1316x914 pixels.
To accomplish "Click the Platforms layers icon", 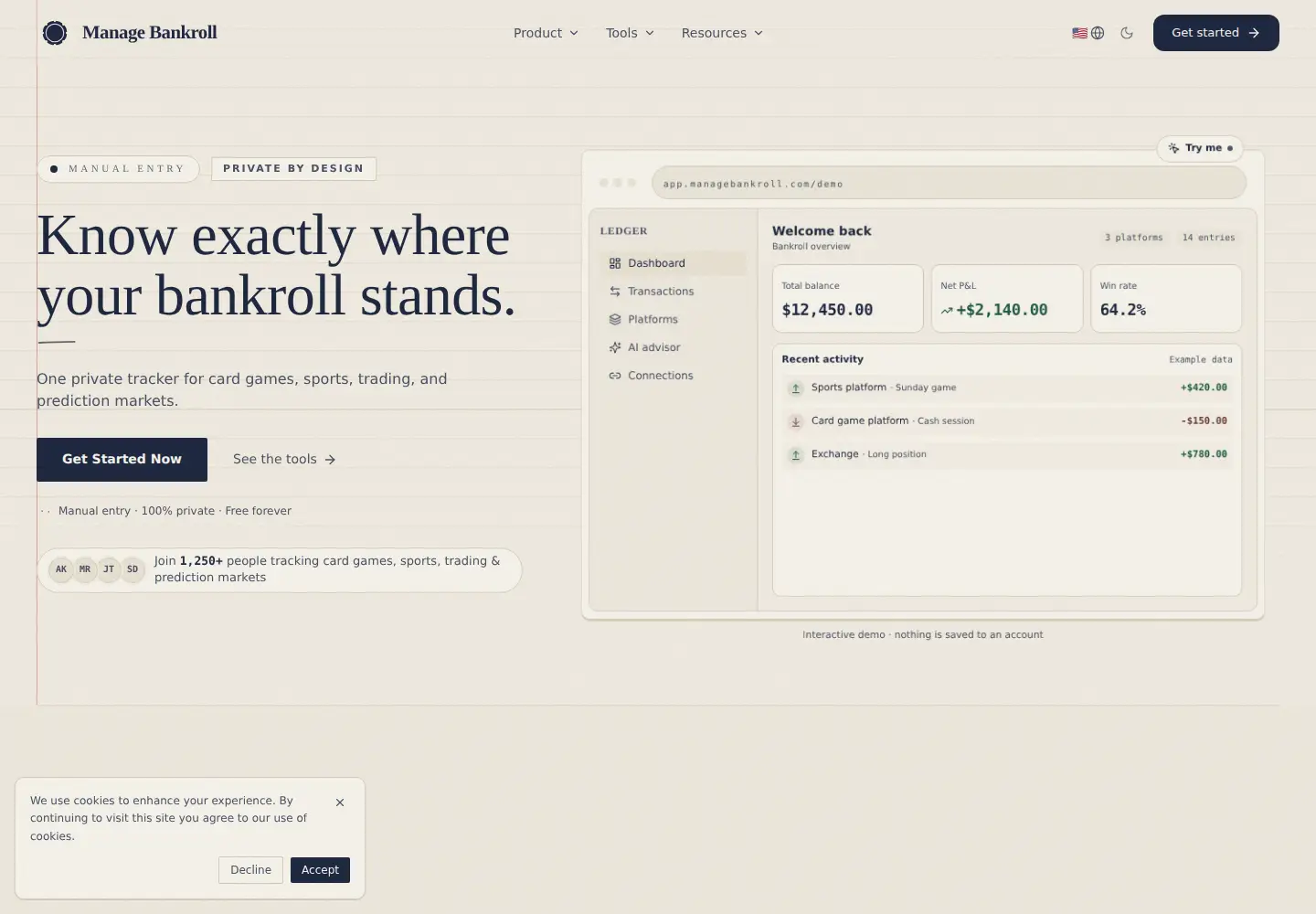I will coord(615,320).
